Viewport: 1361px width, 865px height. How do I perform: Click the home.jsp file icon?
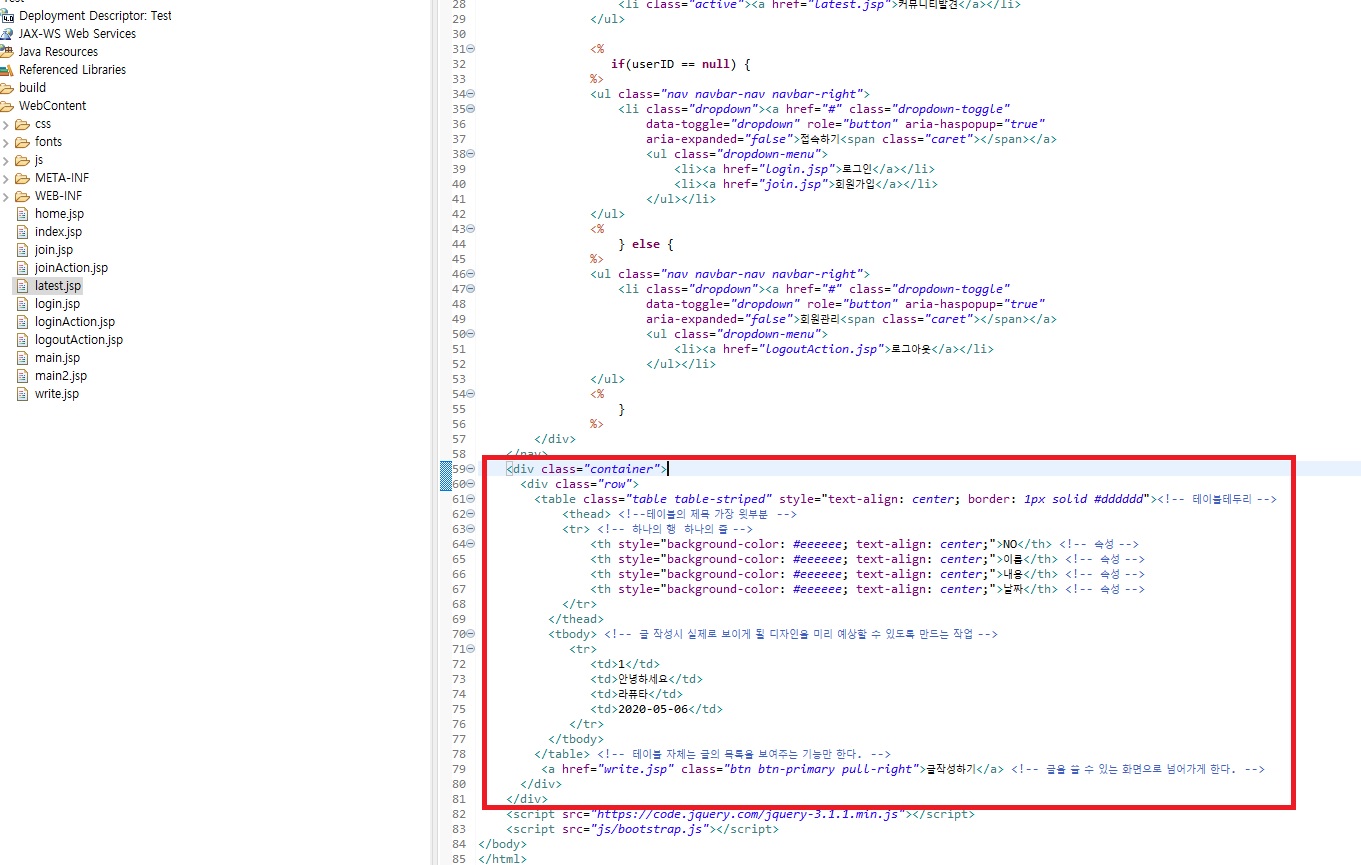[x=24, y=214]
